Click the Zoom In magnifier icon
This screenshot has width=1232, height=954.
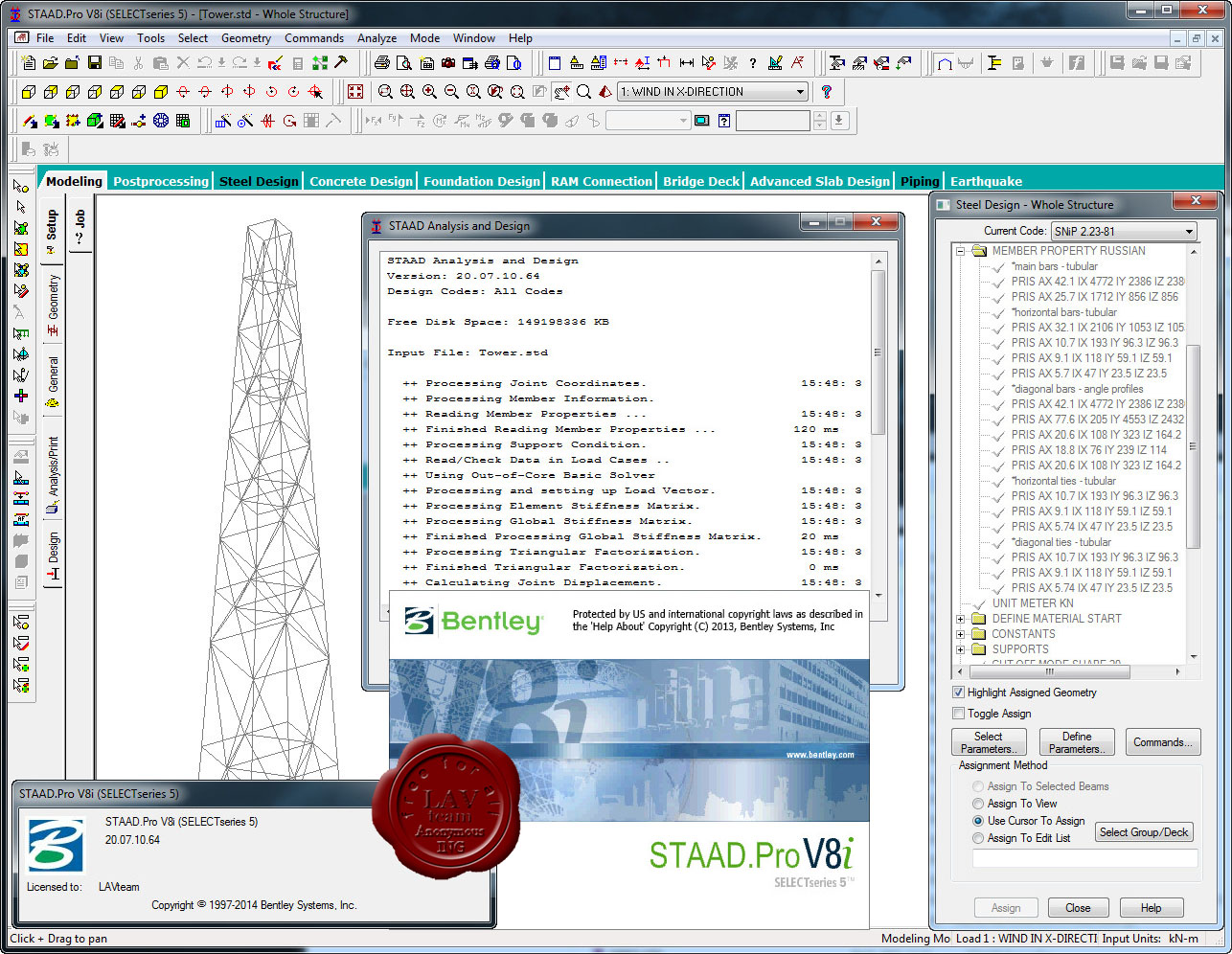click(x=429, y=92)
